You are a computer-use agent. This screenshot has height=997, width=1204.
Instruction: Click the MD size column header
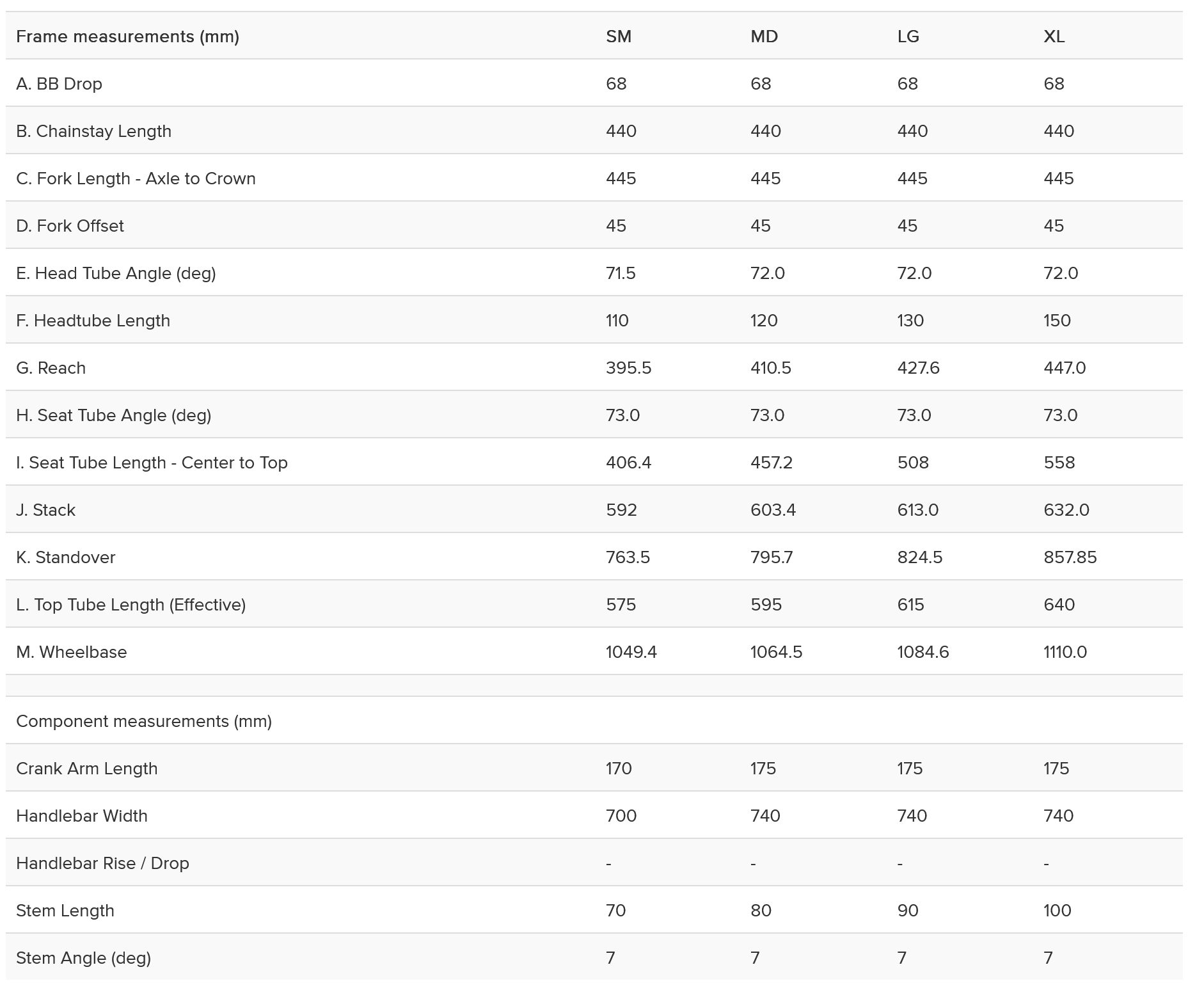764,36
